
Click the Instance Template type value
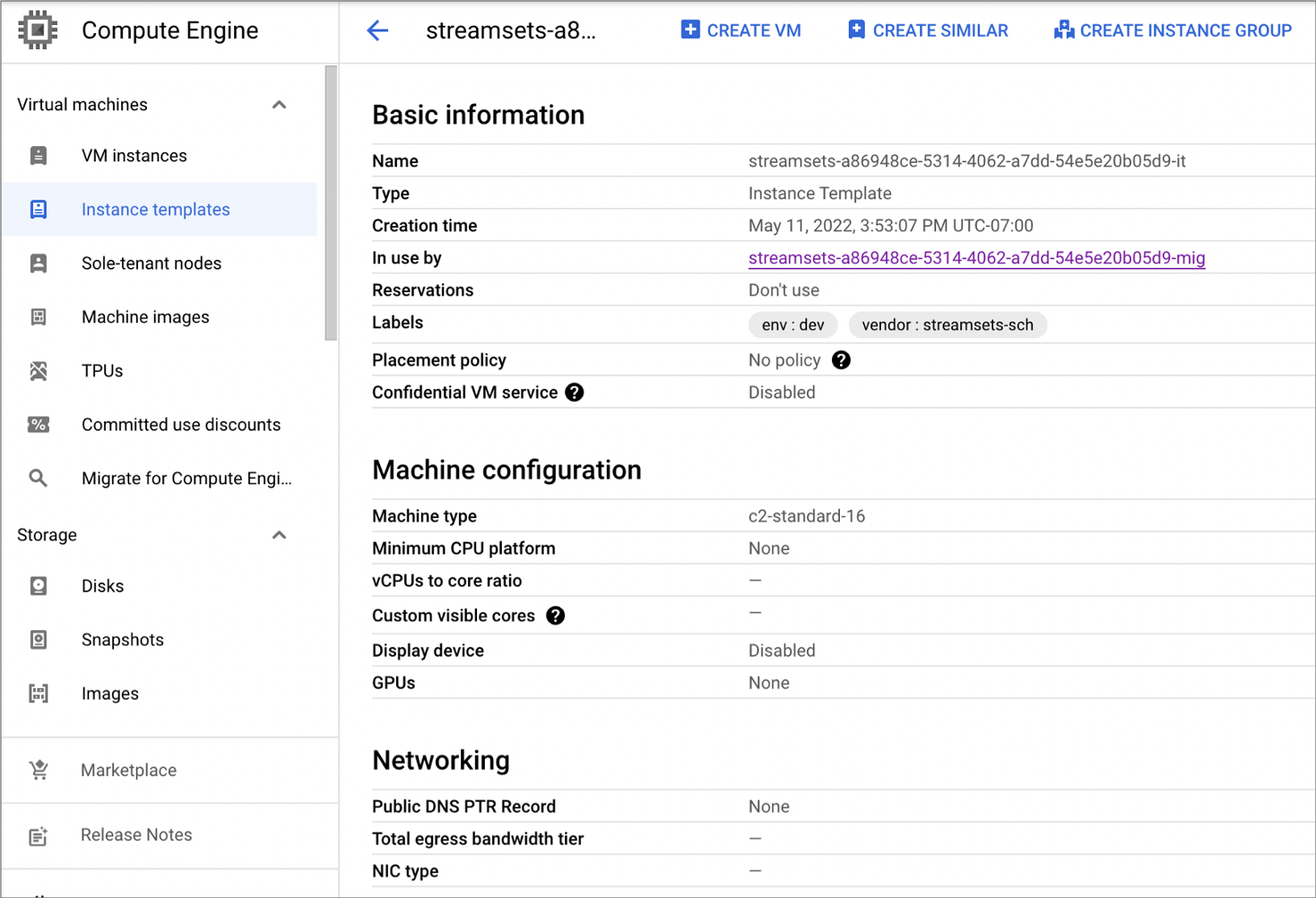point(820,194)
